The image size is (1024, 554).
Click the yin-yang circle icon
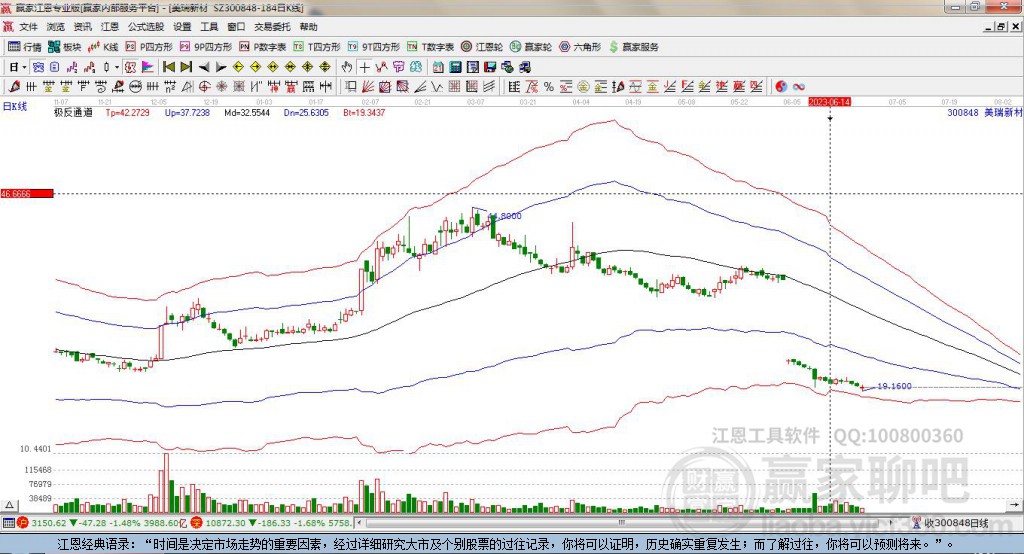(x=780, y=86)
